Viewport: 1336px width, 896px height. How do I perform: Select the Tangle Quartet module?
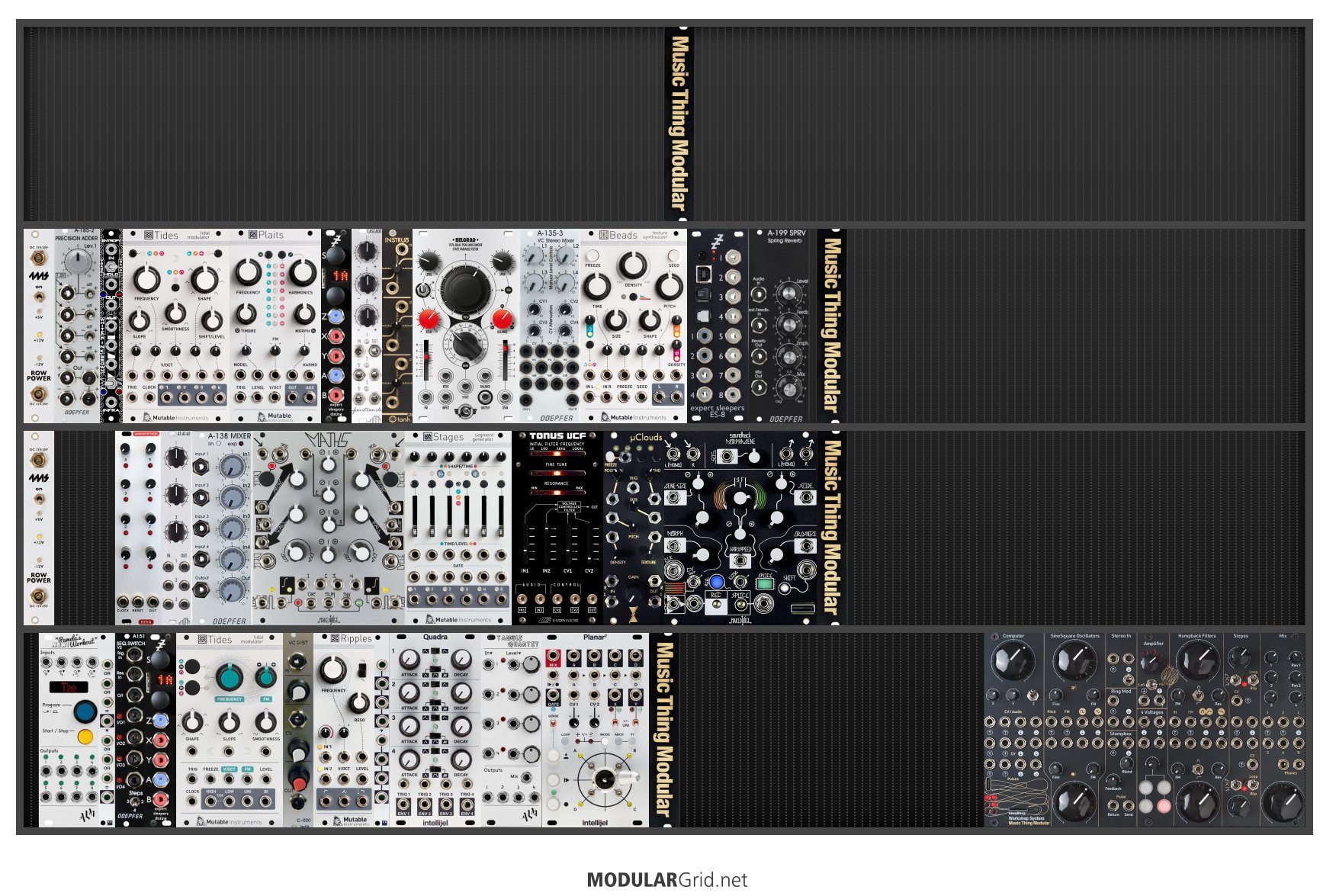(x=512, y=731)
